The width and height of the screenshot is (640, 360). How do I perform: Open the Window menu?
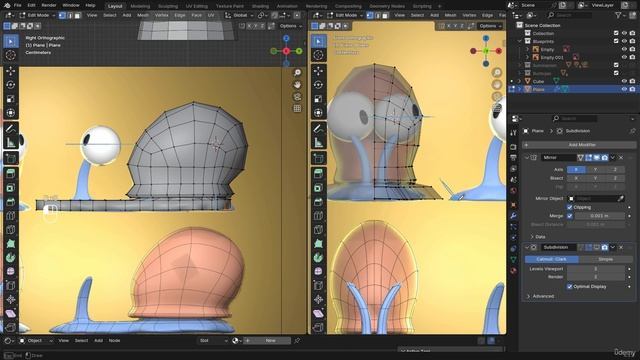[x=71, y=5]
